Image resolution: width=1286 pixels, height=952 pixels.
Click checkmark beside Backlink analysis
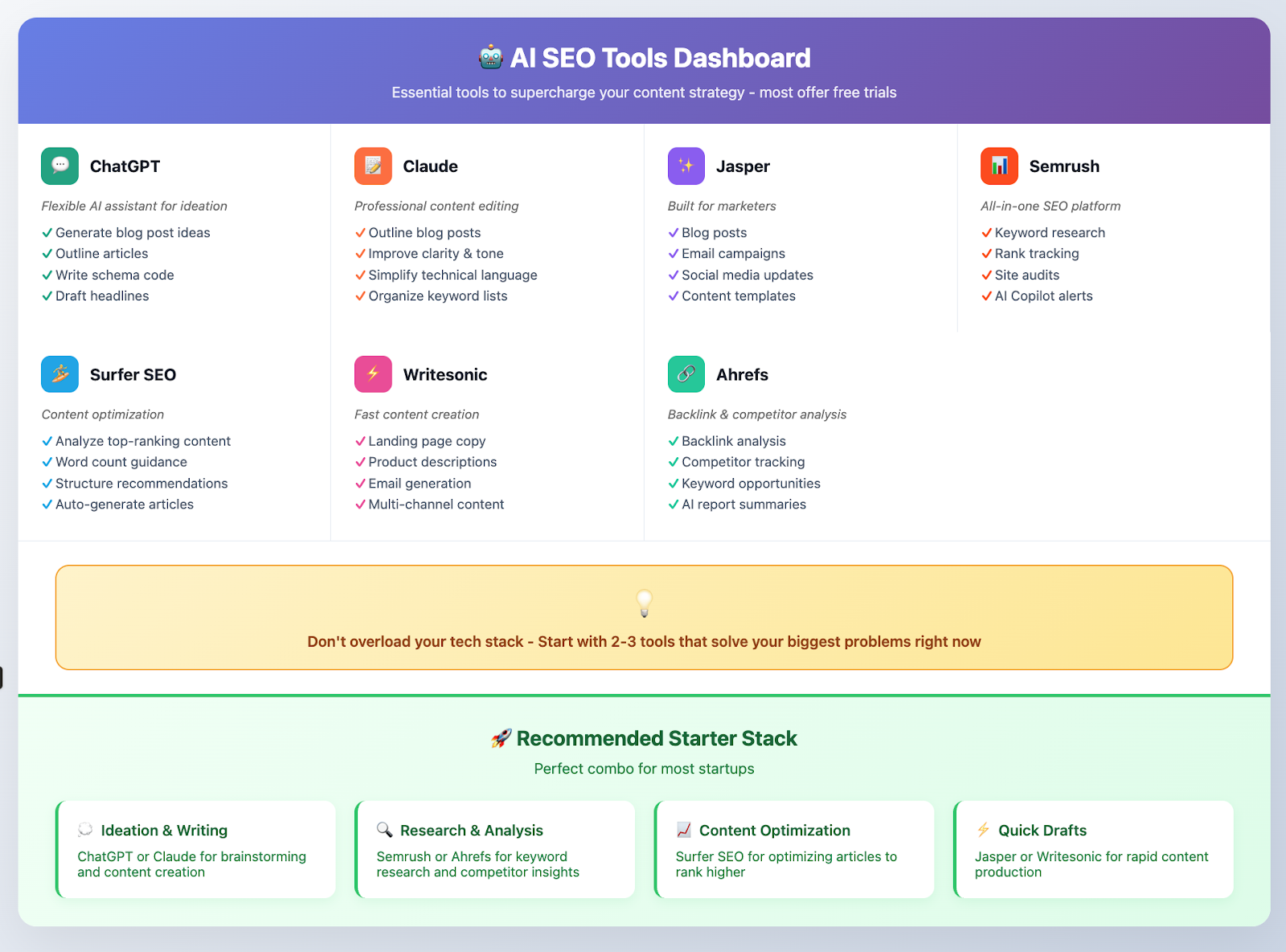(x=674, y=441)
